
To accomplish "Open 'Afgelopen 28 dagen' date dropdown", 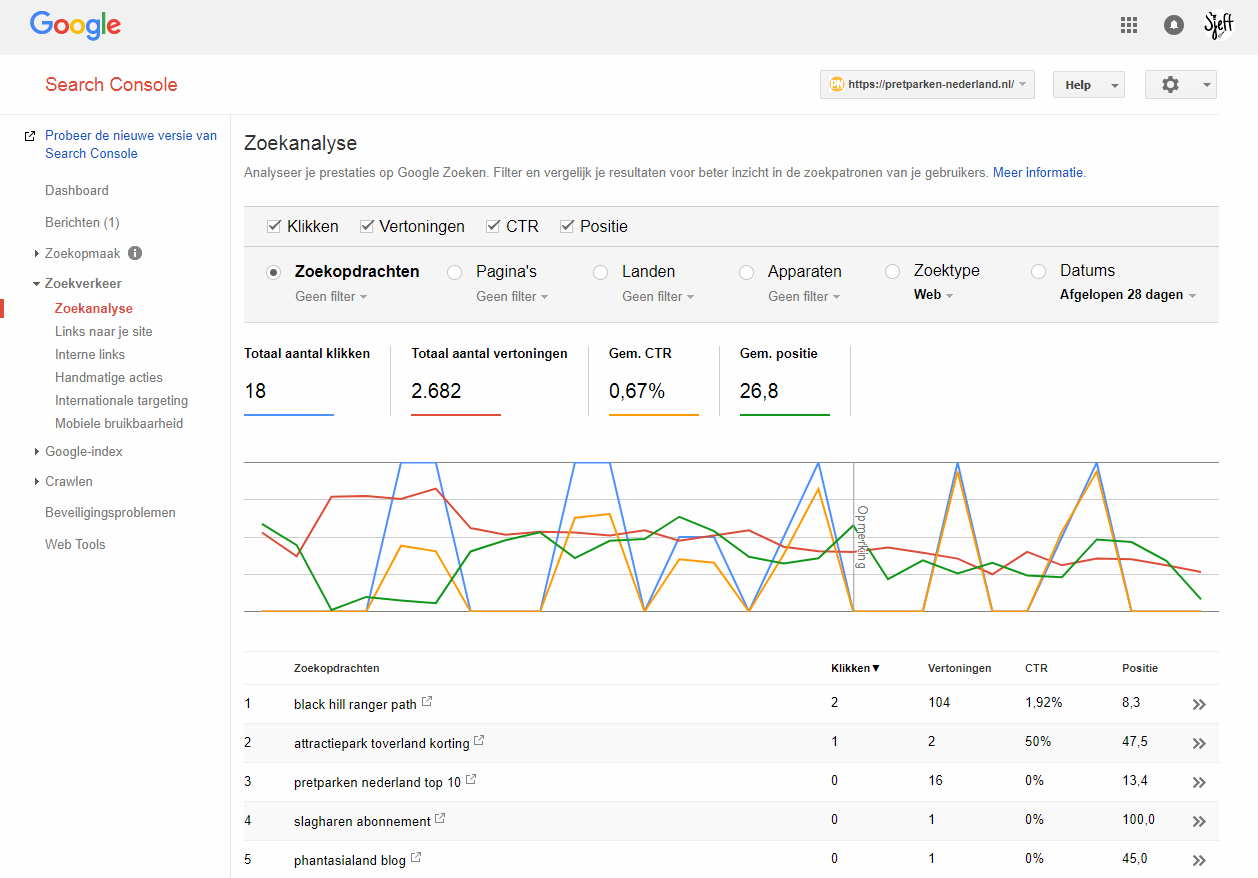I will coord(1128,295).
